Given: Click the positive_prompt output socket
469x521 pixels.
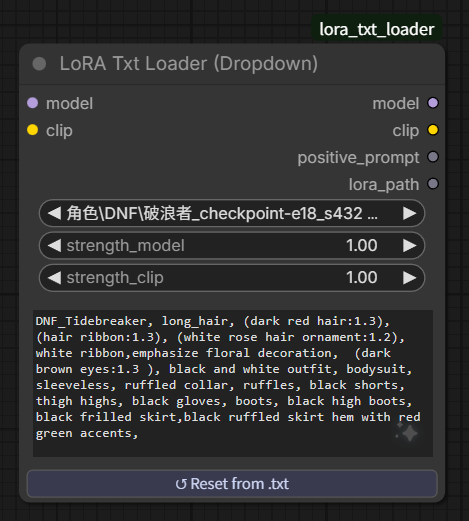Looking at the screenshot, I should tap(433, 157).
